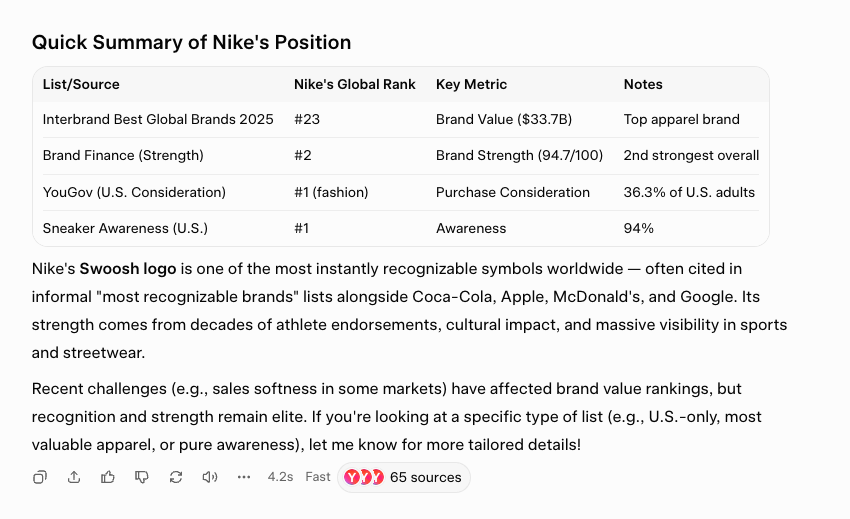Click the 4.2s response time indicator

click(x=280, y=477)
